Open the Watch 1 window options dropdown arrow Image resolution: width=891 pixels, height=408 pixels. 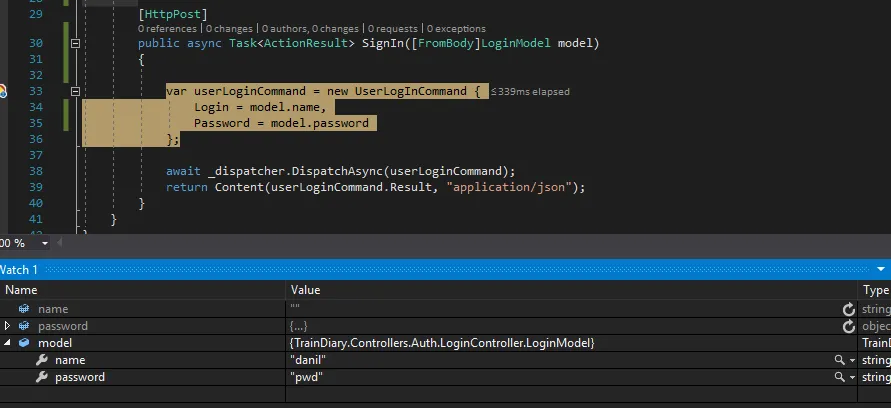click(x=881, y=269)
